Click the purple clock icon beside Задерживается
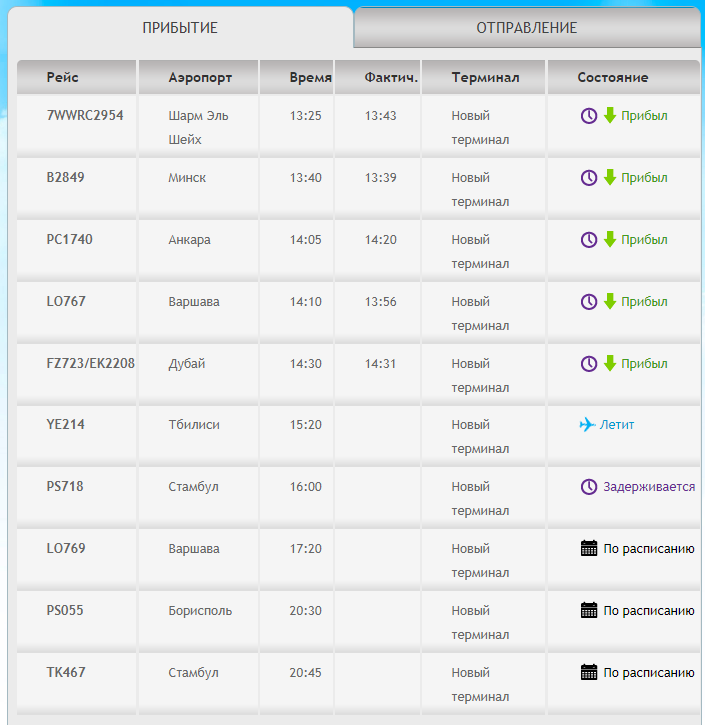705x725 pixels. 589,486
